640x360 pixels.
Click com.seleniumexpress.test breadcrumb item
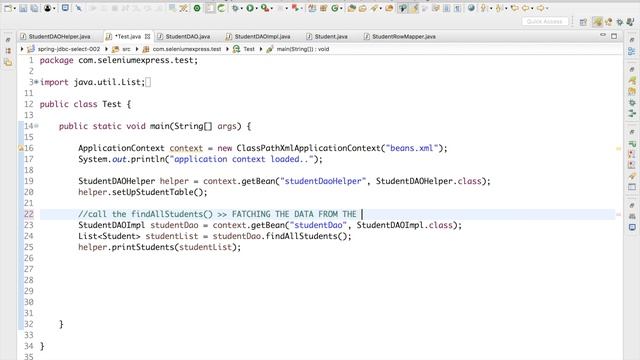(x=187, y=49)
